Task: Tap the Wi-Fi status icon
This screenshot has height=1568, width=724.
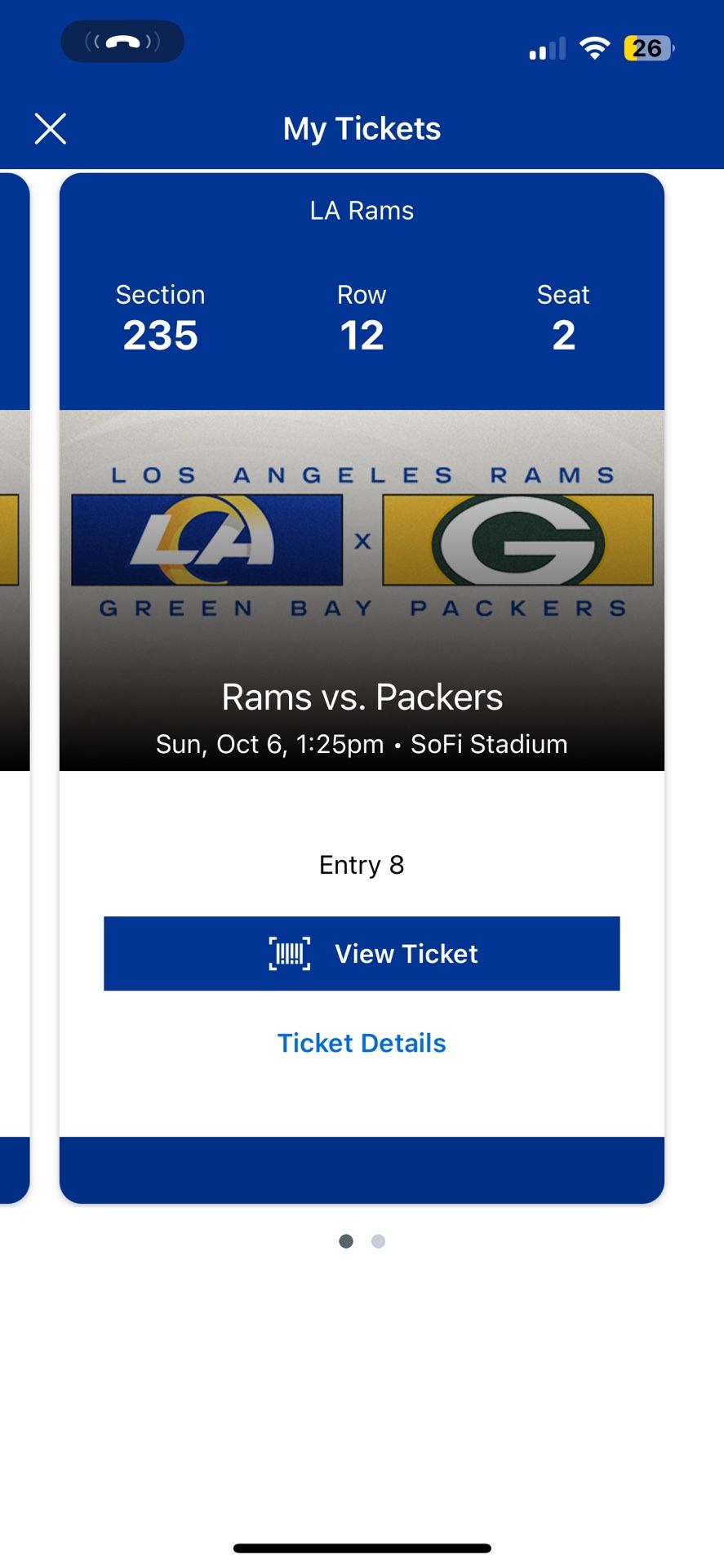Action: pos(594,48)
